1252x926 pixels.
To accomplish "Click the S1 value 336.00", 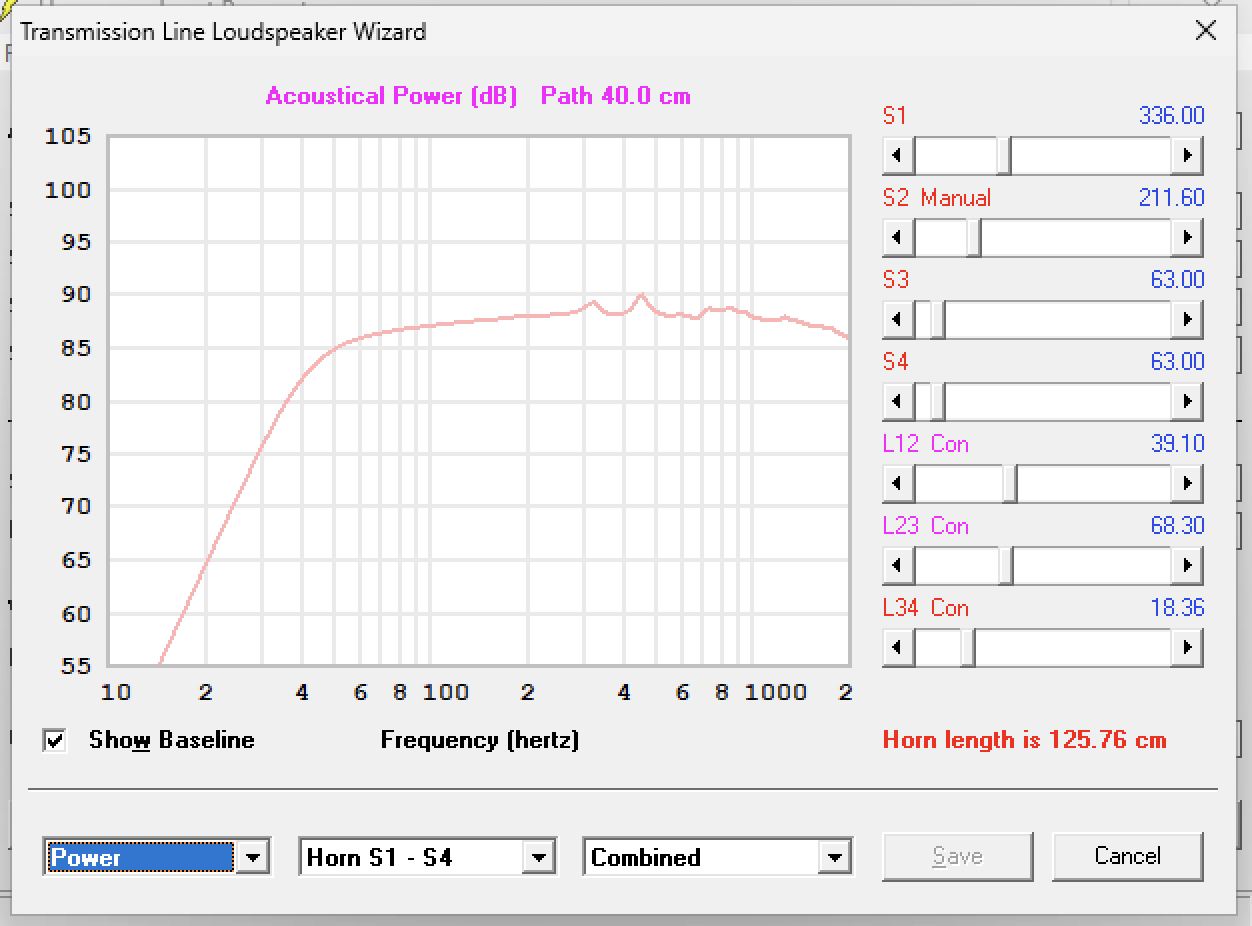I will click(1172, 116).
